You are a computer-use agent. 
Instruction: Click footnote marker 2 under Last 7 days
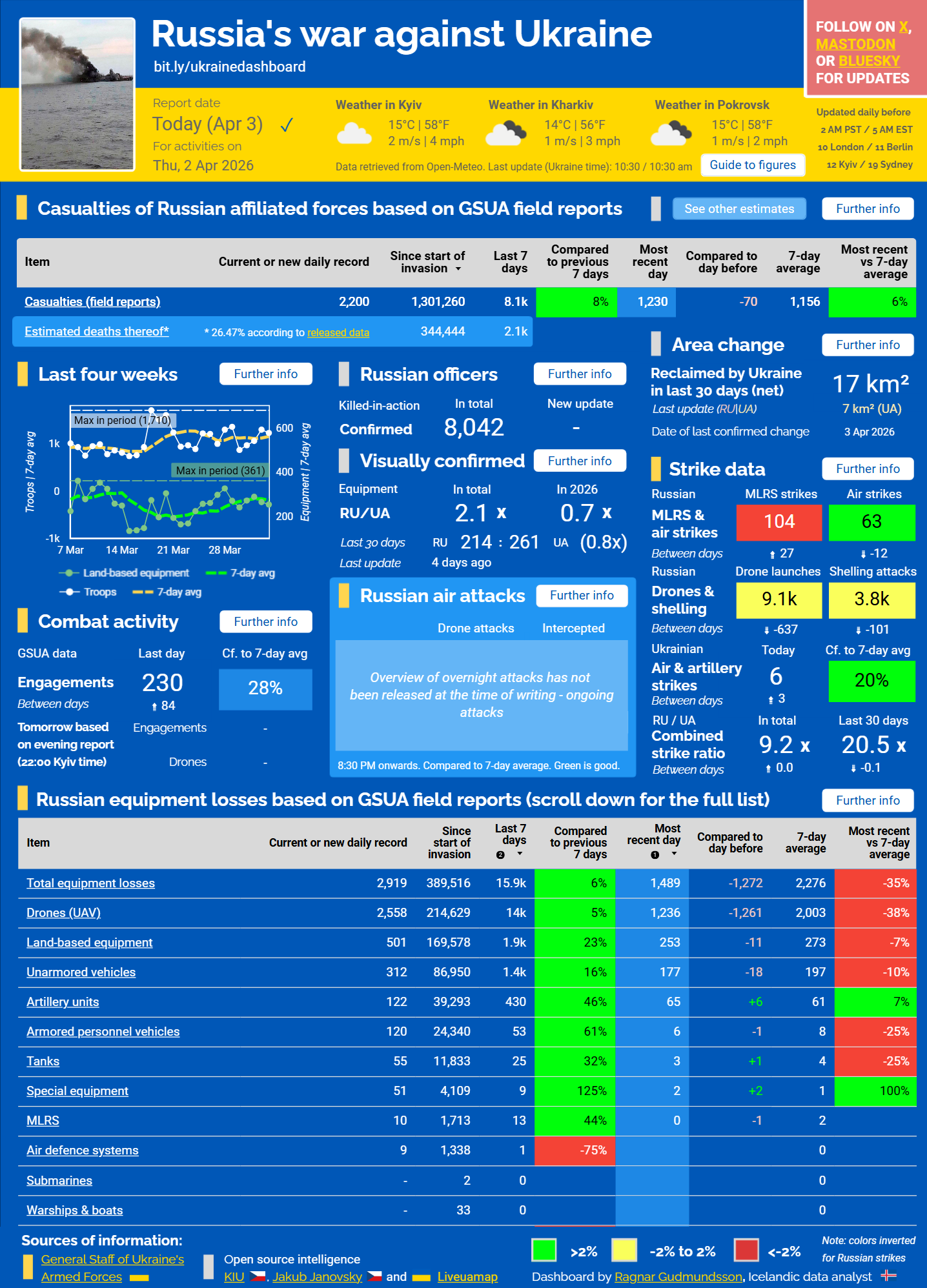[x=500, y=854]
